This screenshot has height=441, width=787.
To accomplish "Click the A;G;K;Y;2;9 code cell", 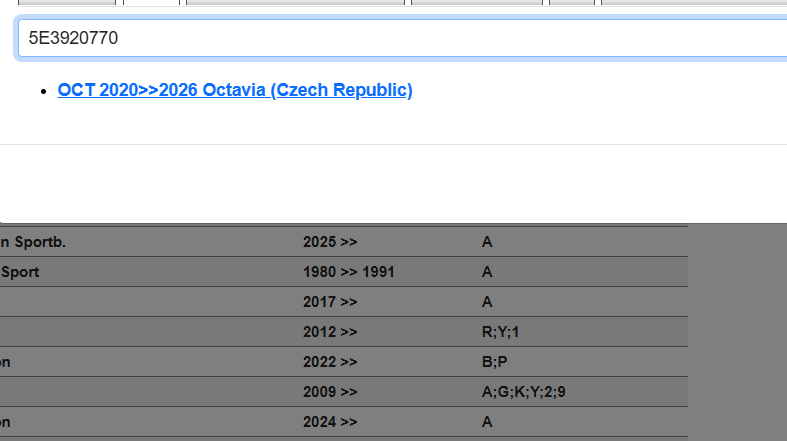I will pyautogui.click(x=523, y=392).
